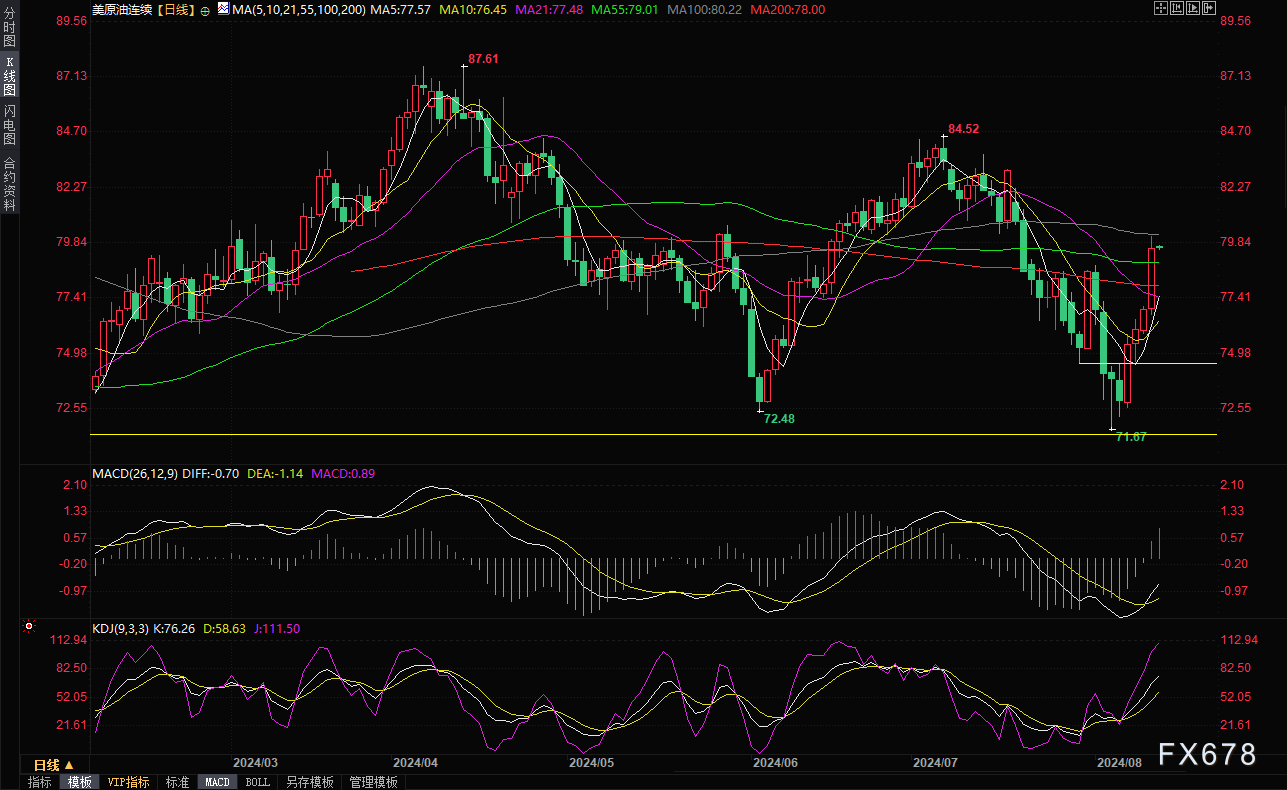
Task: Select the 指标 tab in bottom bar
Action: click(39, 782)
